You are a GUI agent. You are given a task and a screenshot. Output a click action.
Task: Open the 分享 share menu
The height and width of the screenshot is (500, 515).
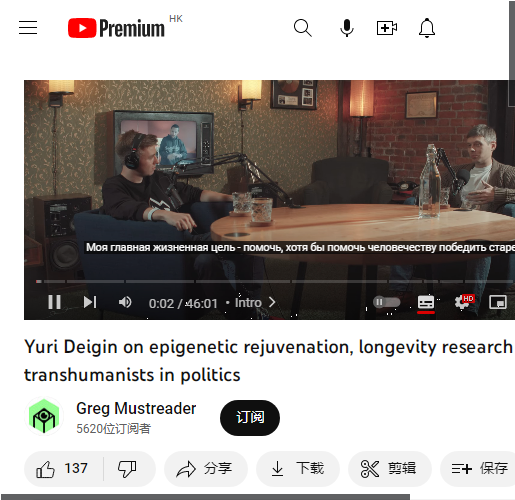(x=206, y=469)
